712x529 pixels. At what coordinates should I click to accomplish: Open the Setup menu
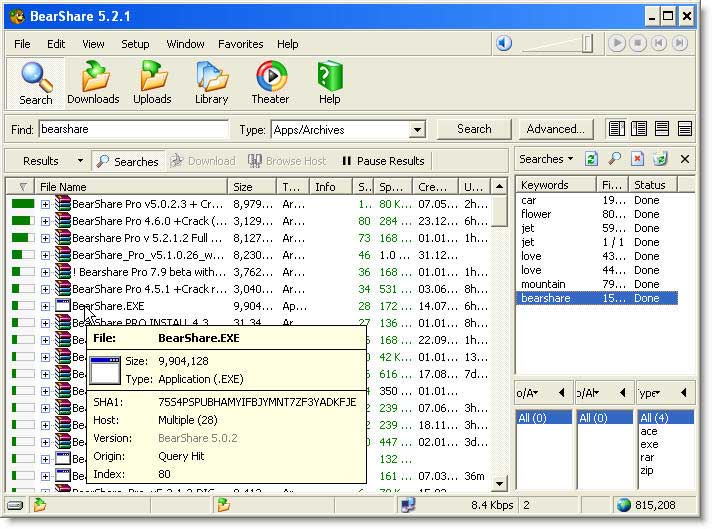135,44
